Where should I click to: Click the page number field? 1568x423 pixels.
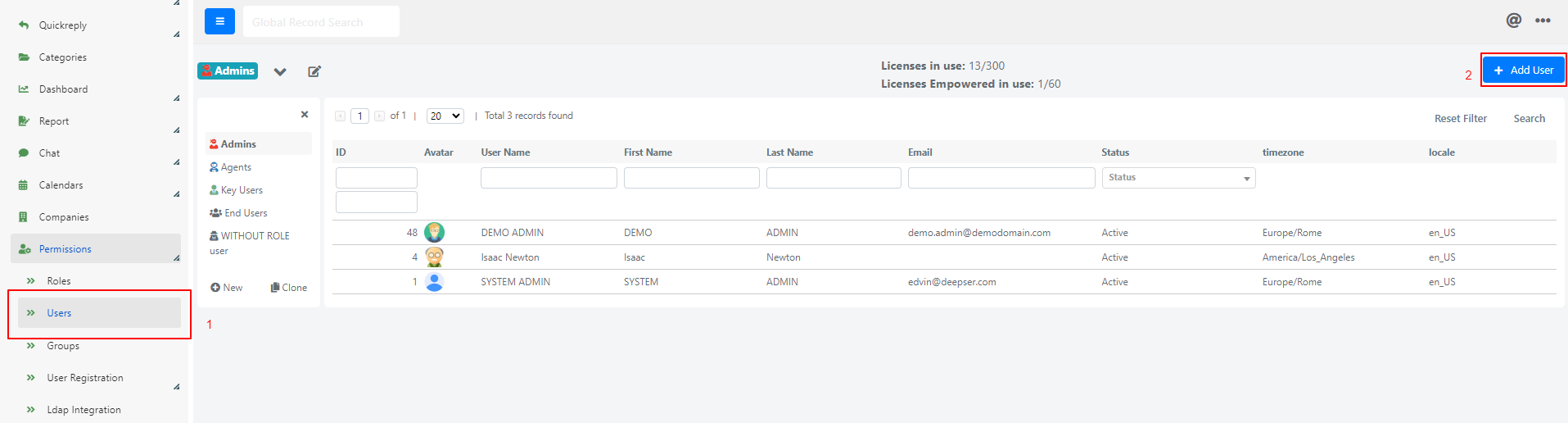pyautogui.click(x=359, y=116)
